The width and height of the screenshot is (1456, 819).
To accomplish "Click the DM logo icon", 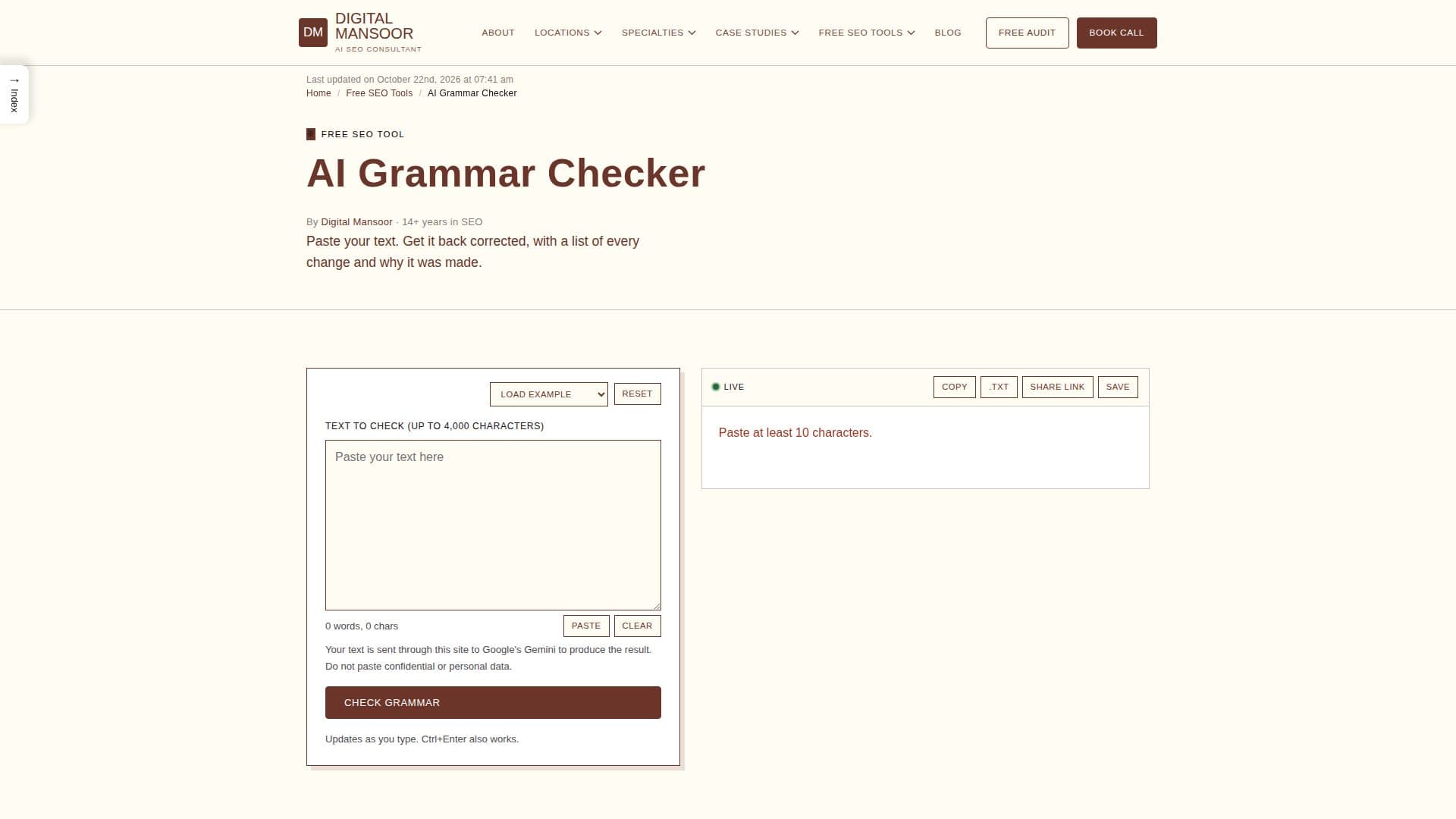I will [312, 33].
